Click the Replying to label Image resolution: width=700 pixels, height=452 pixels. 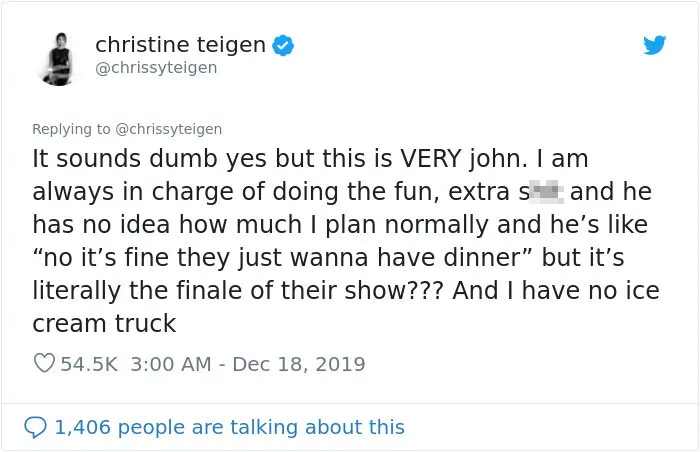click(71, 129)
